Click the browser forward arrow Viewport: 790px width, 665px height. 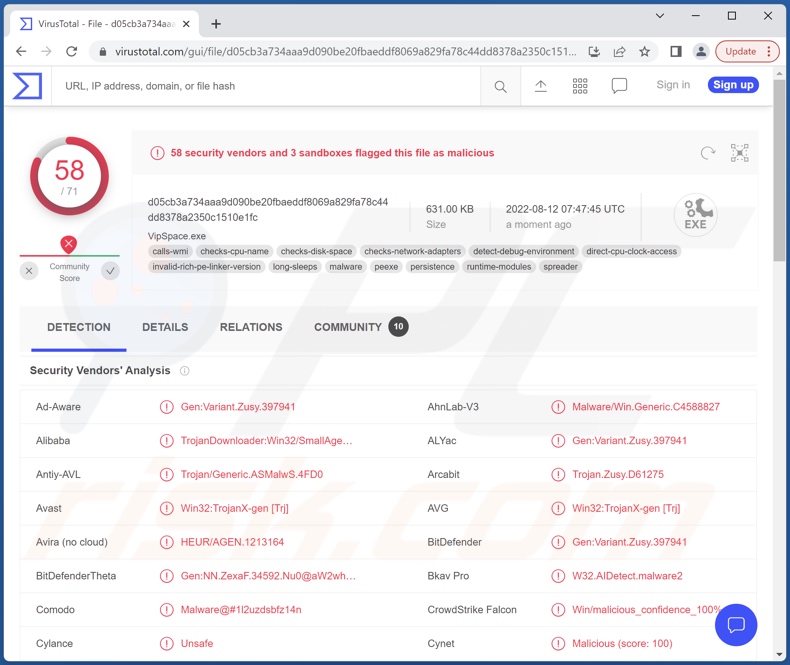pos(46,51)
